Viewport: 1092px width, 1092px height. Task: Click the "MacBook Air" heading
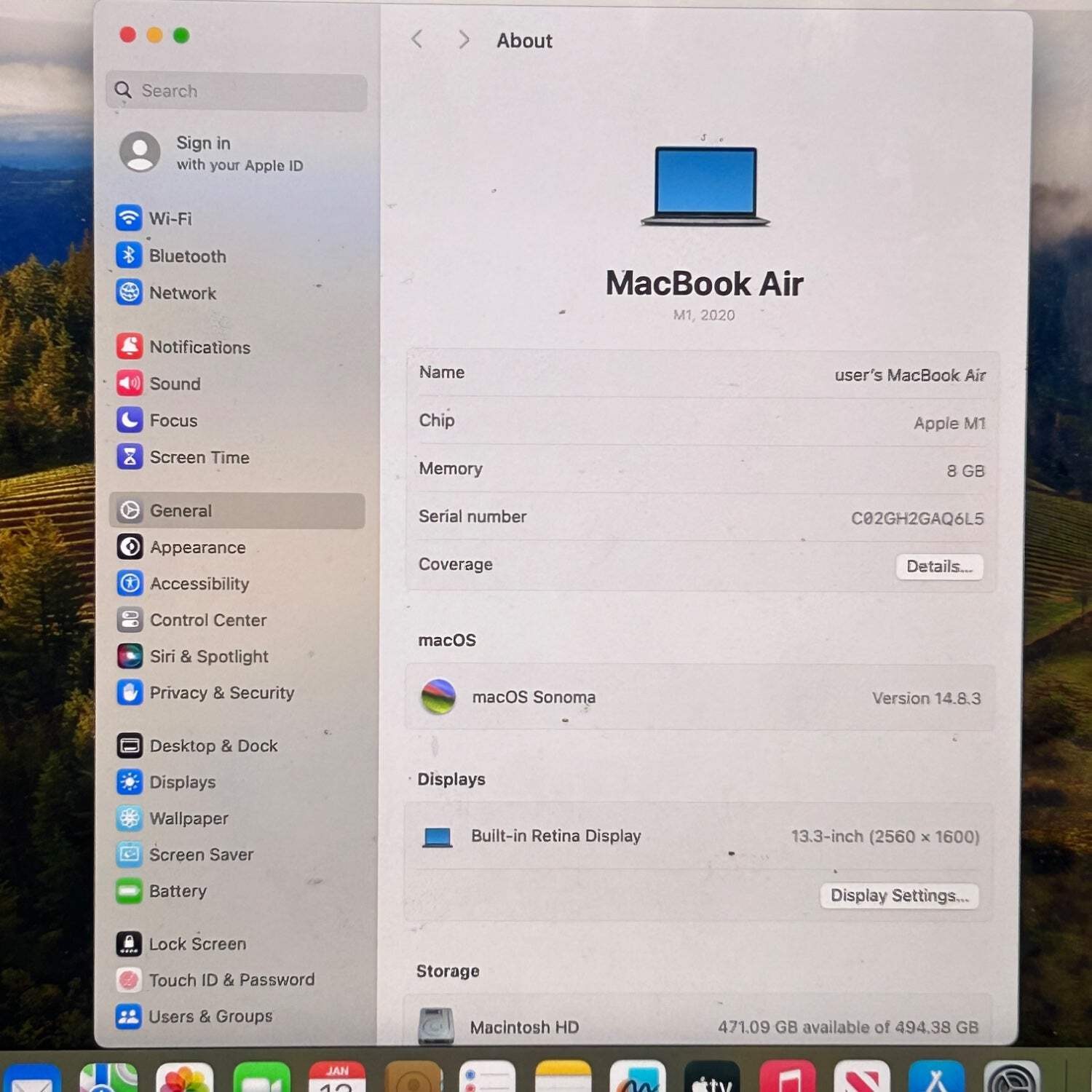[705, 283]
